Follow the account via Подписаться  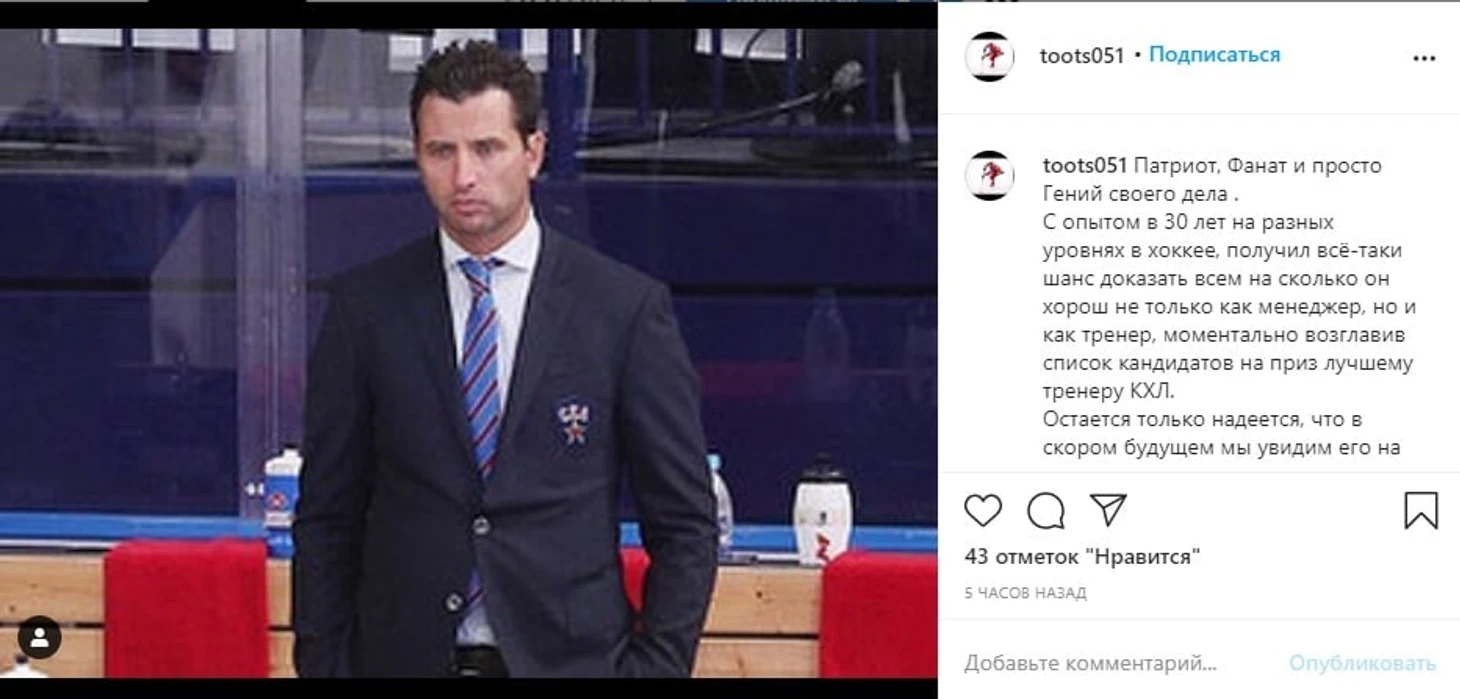(x=1214, y=55)
